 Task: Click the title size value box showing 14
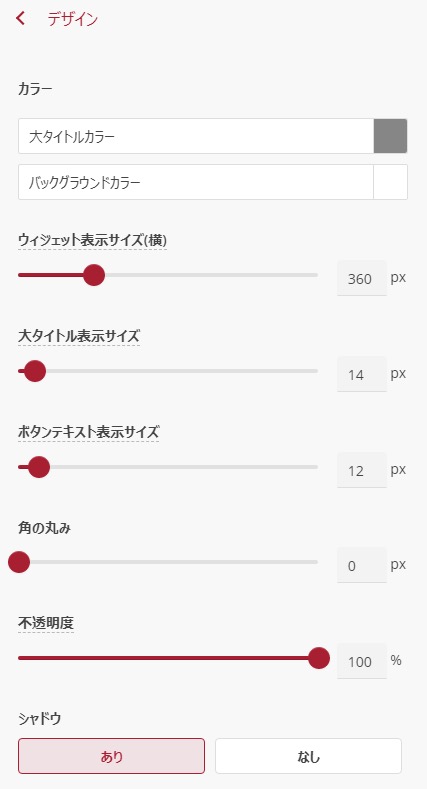pos(362,374)
